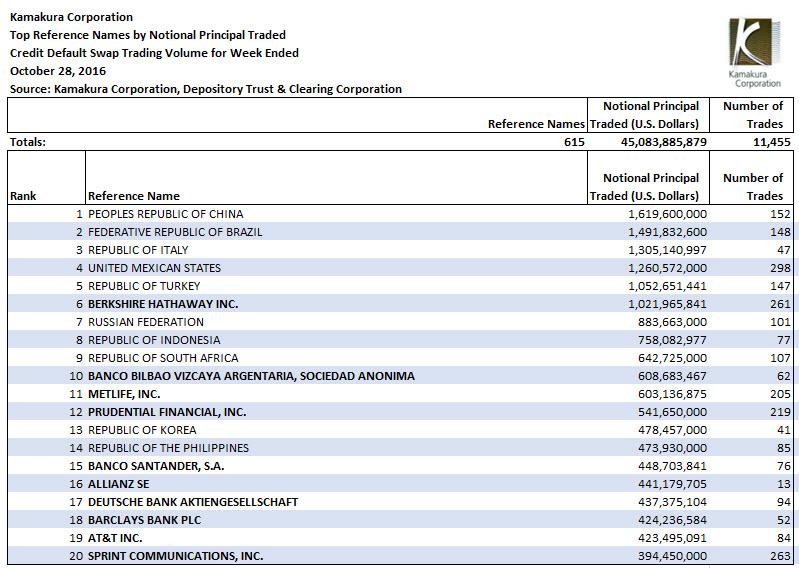Select the 'ALLIANZ SE' cell

click(x=119, y=484)
